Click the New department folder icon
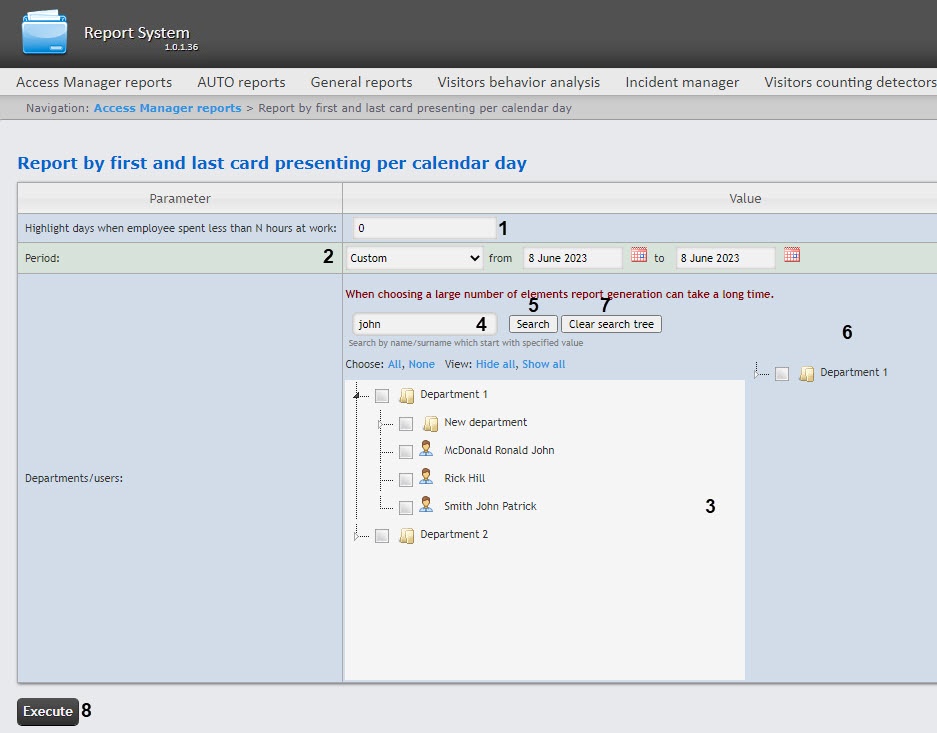 tap(430, 423)
